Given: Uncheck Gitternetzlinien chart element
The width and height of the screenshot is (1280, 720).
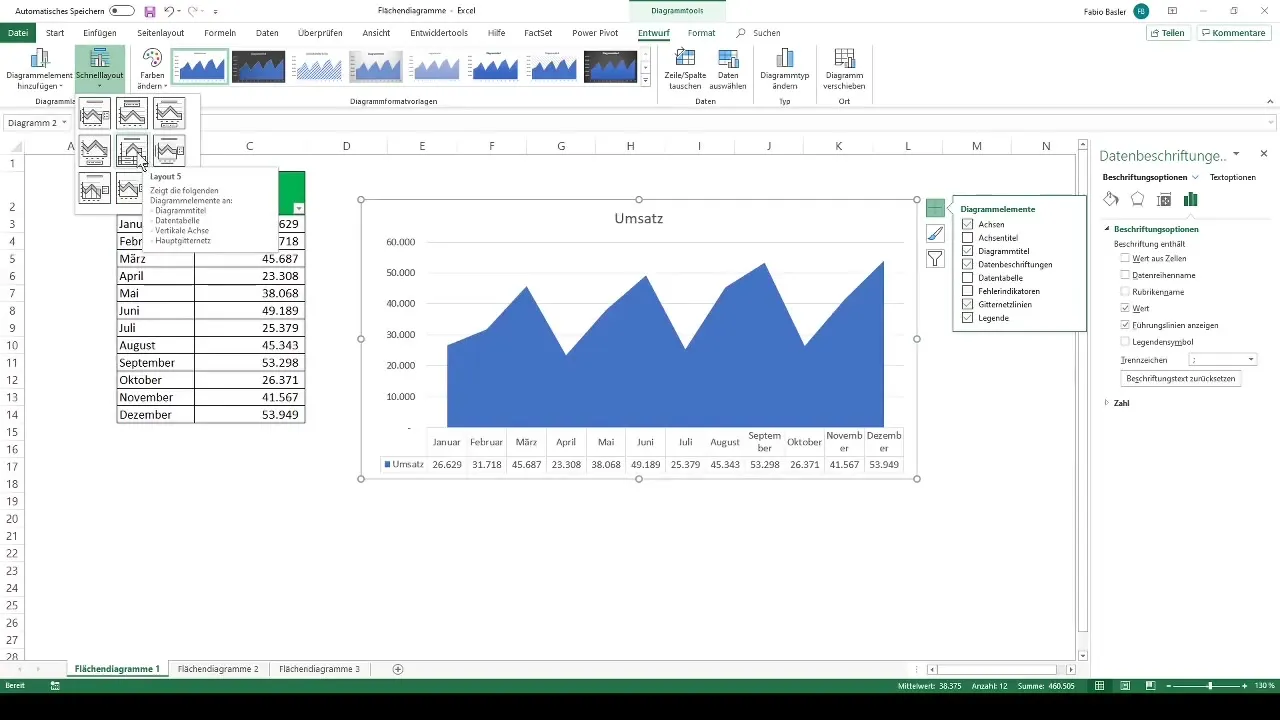Looking at the screenshot, I should click(x=967, y=304).
